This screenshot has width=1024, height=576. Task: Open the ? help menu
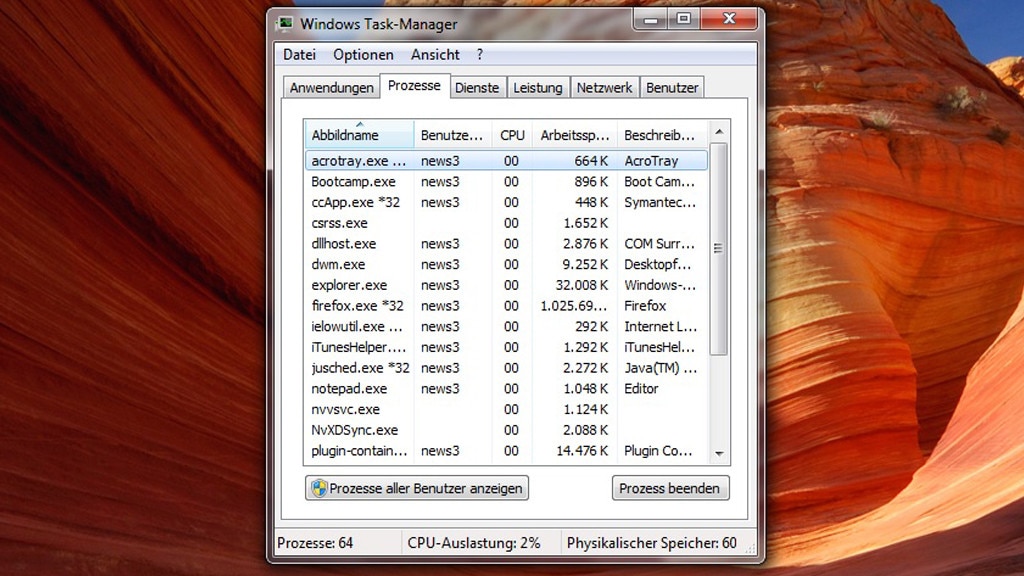tap(480, 54)
